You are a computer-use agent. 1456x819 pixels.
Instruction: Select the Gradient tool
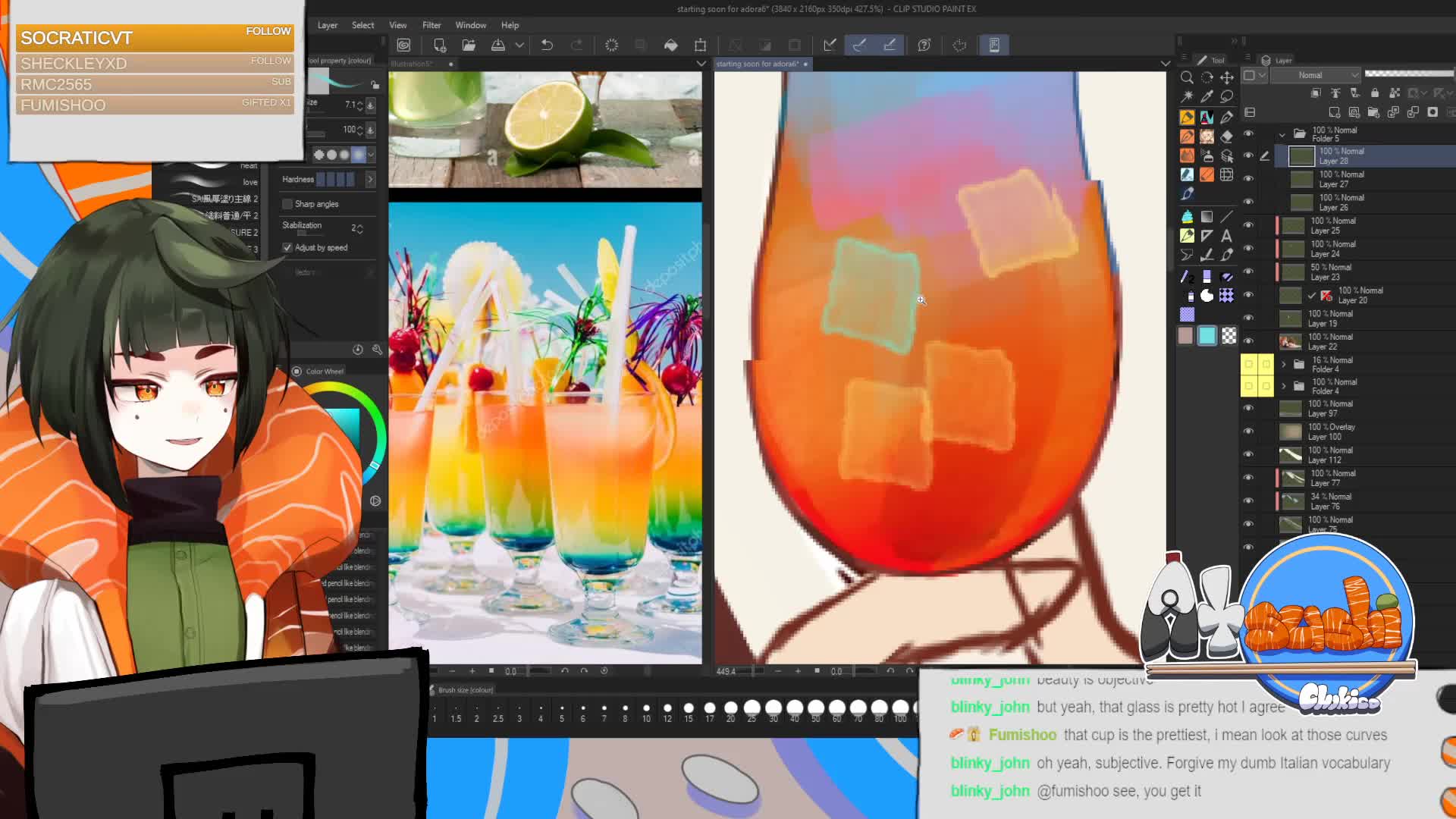[1207, 217]
